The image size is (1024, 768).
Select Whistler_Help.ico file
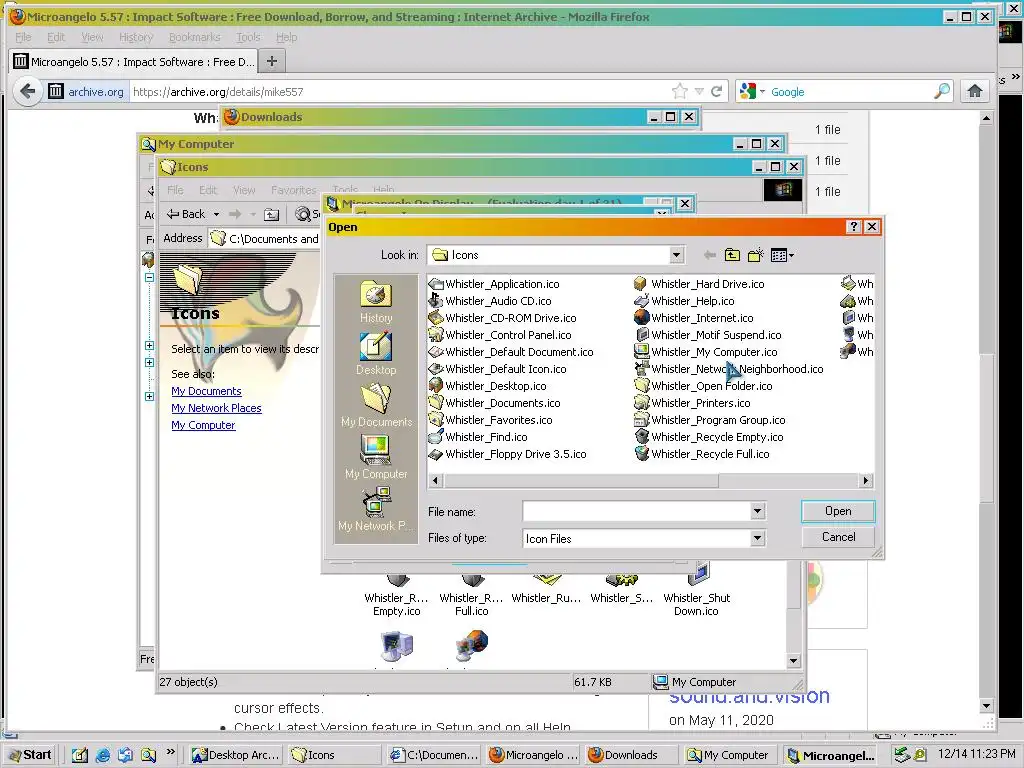pyautogui.click(x=684, y=301)
